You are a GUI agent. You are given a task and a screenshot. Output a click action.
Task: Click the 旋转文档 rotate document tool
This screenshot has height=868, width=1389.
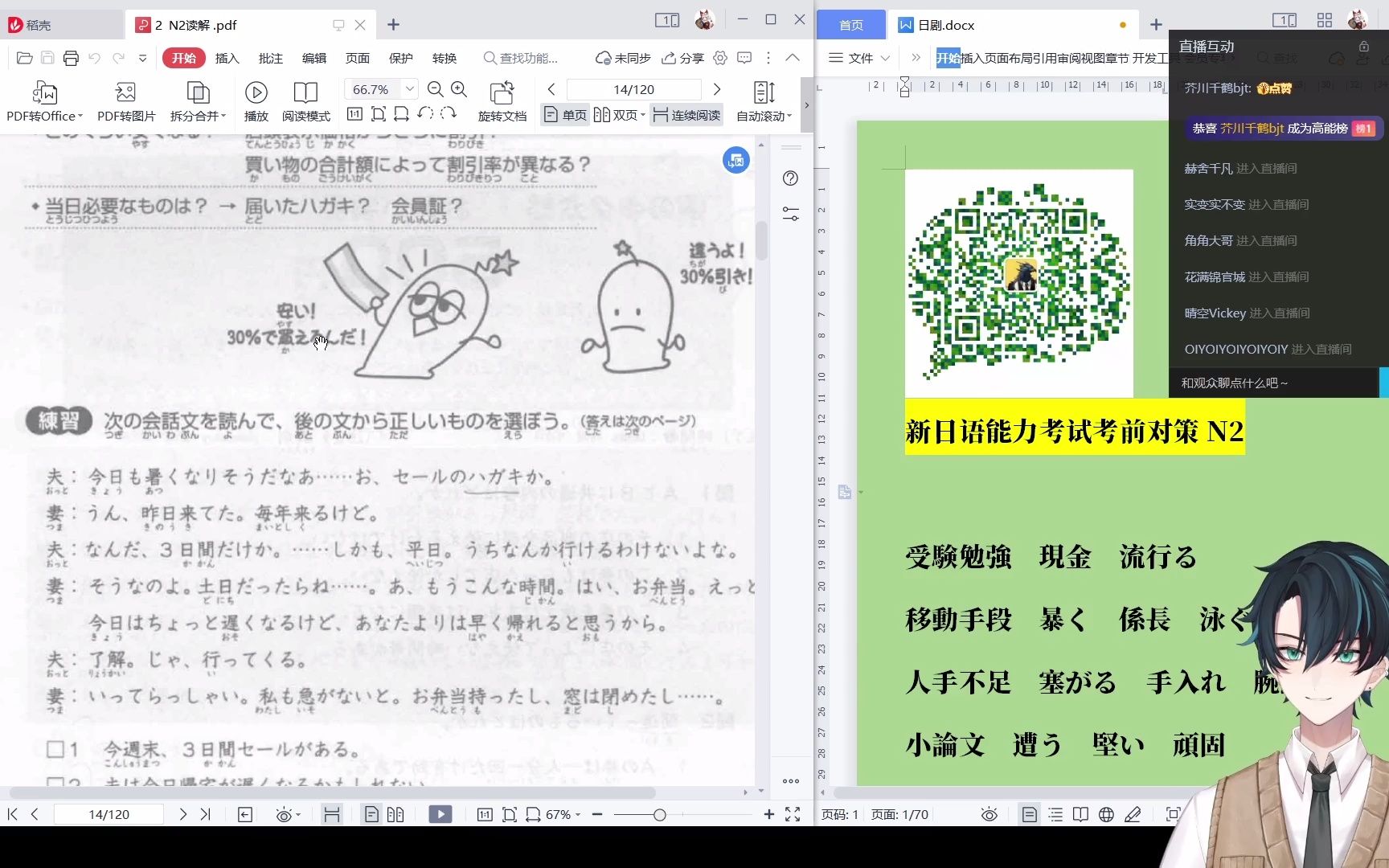pos(502,101)
